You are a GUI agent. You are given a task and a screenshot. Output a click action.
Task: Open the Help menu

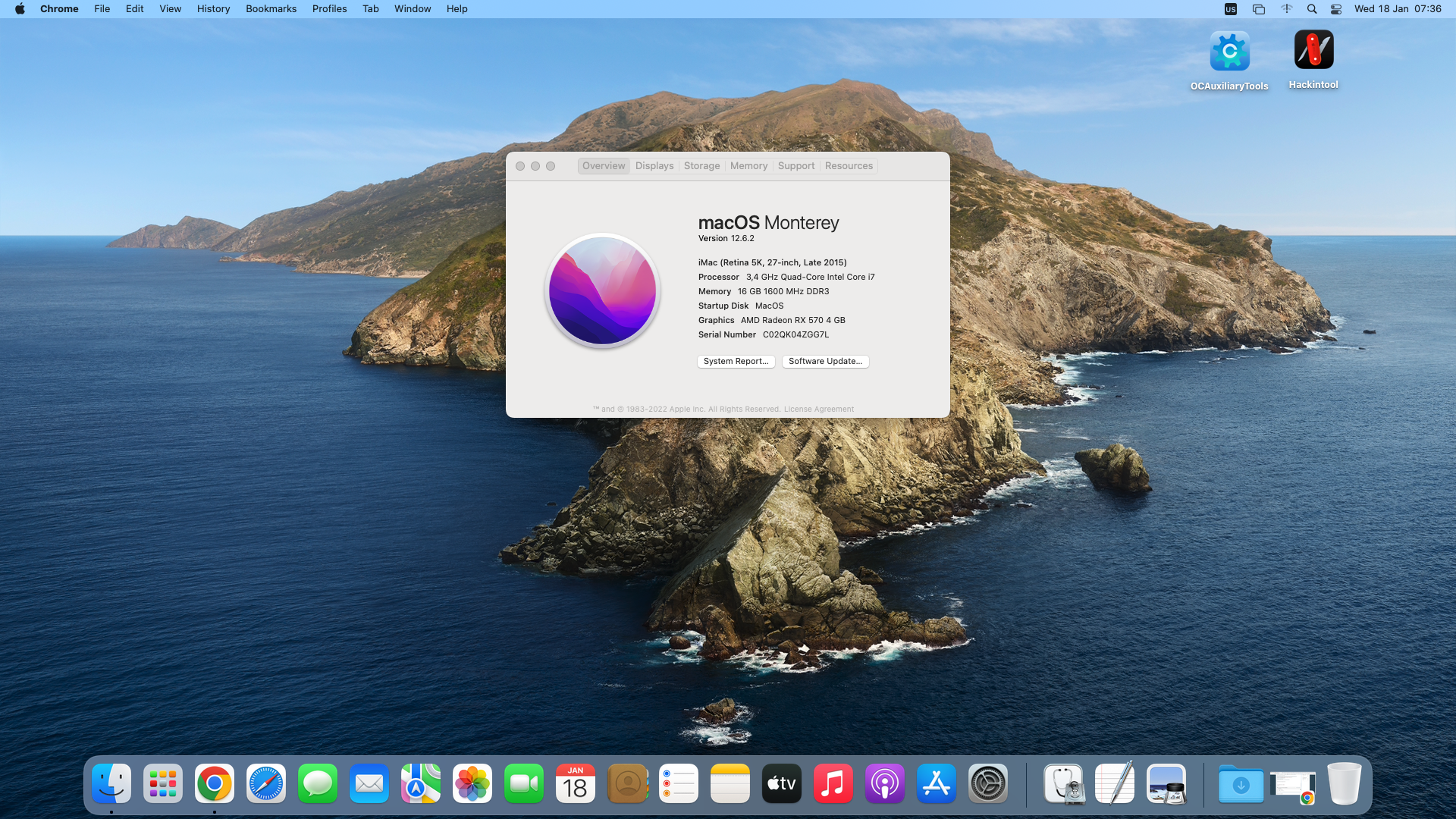coord(457,9)
